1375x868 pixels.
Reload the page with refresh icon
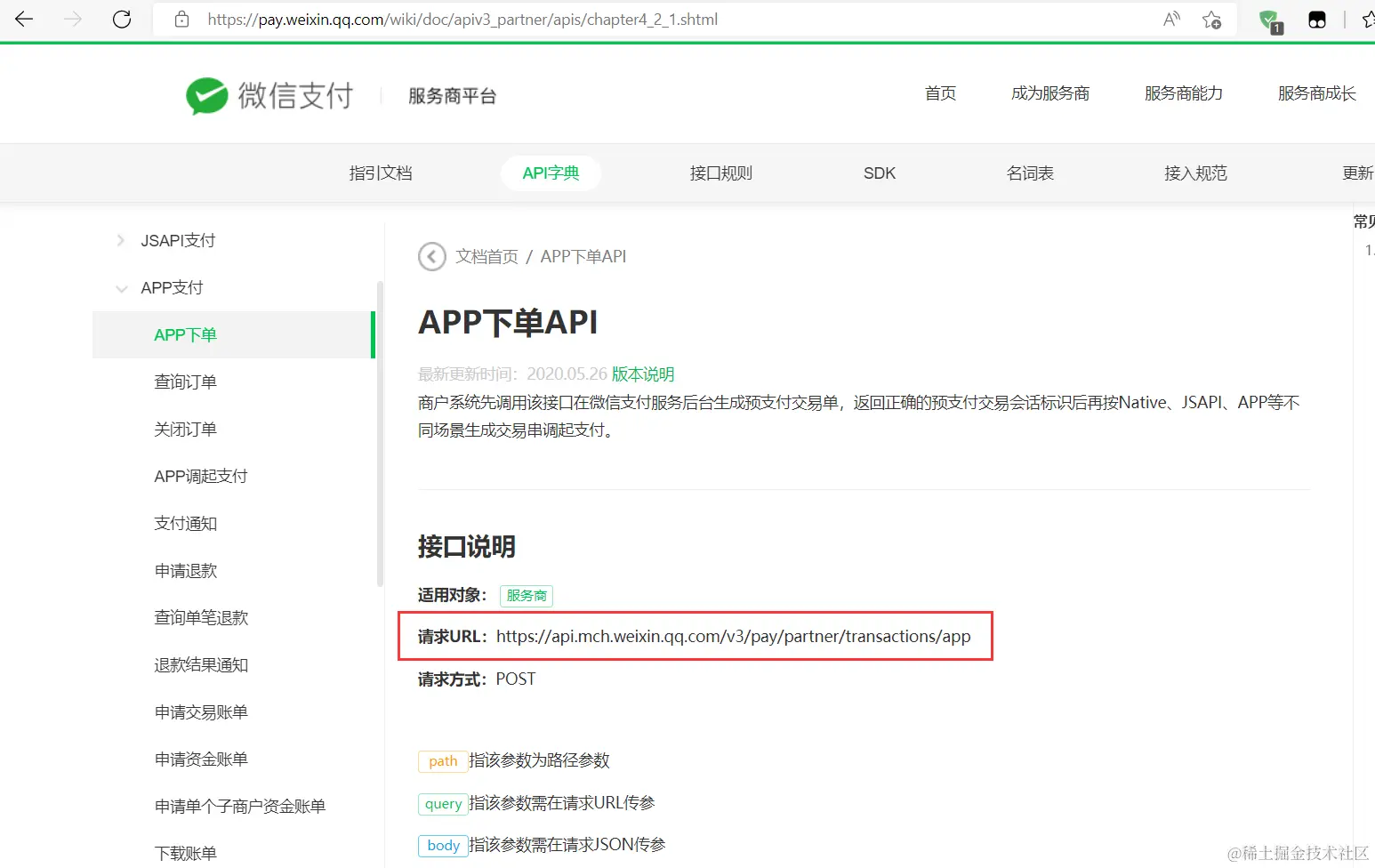click(122, 20)
